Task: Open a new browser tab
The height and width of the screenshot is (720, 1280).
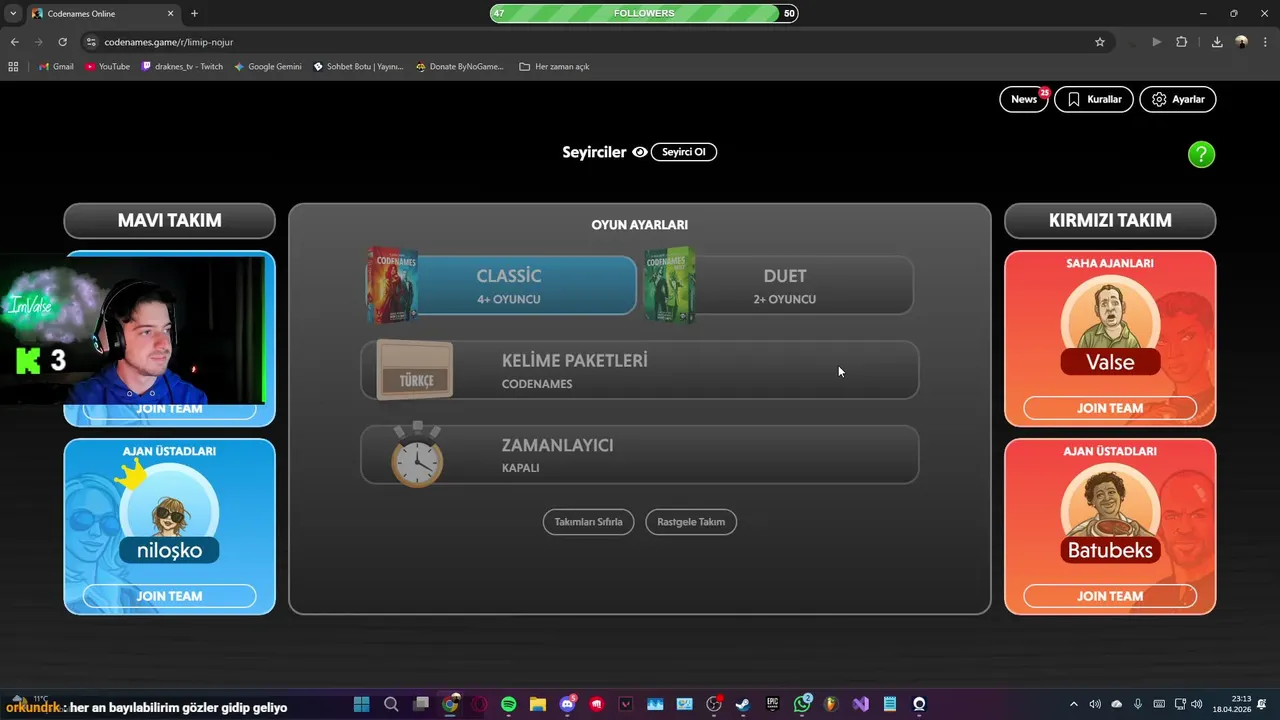Action: coord(194,13)
